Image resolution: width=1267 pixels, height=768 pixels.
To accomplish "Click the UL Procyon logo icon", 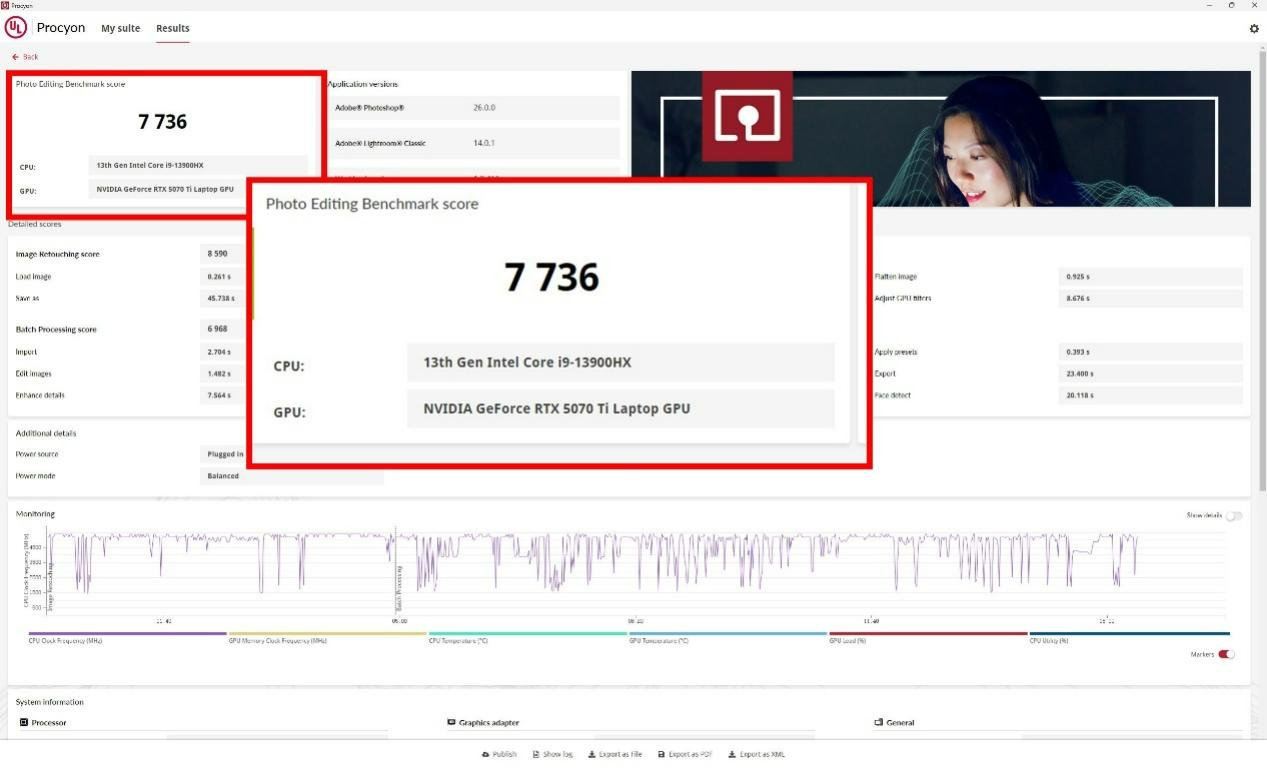I will click(16, 28).
